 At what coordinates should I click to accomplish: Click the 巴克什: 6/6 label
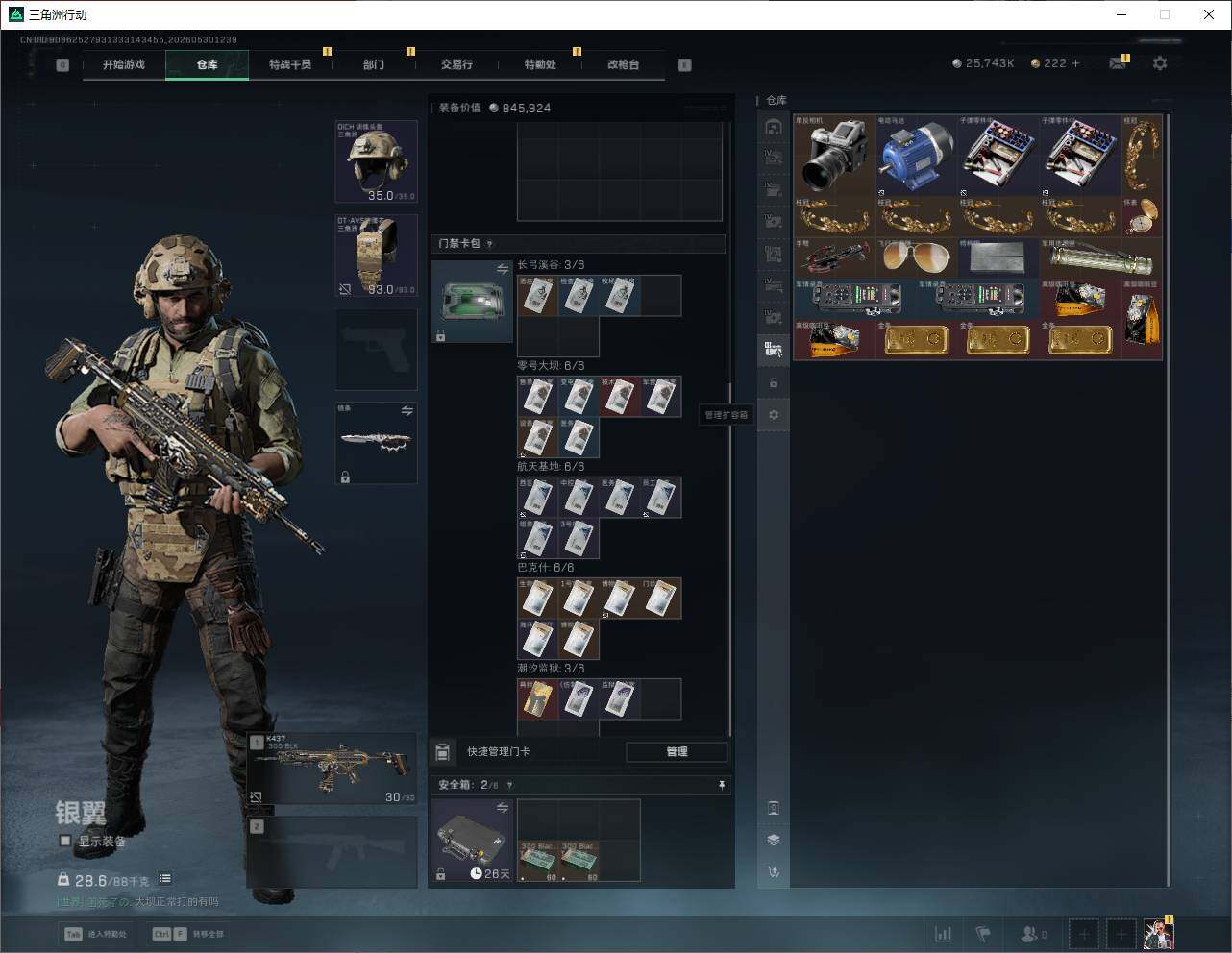click(x=545, y=568)
